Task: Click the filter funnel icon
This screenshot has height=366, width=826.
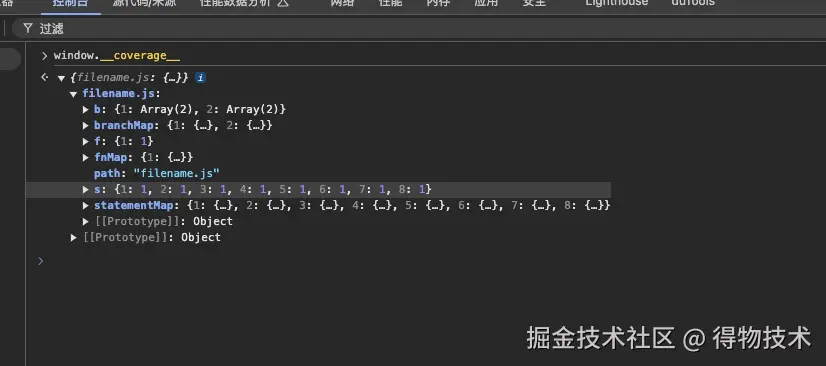Action: pyautogui.click(x=28, y=28)
